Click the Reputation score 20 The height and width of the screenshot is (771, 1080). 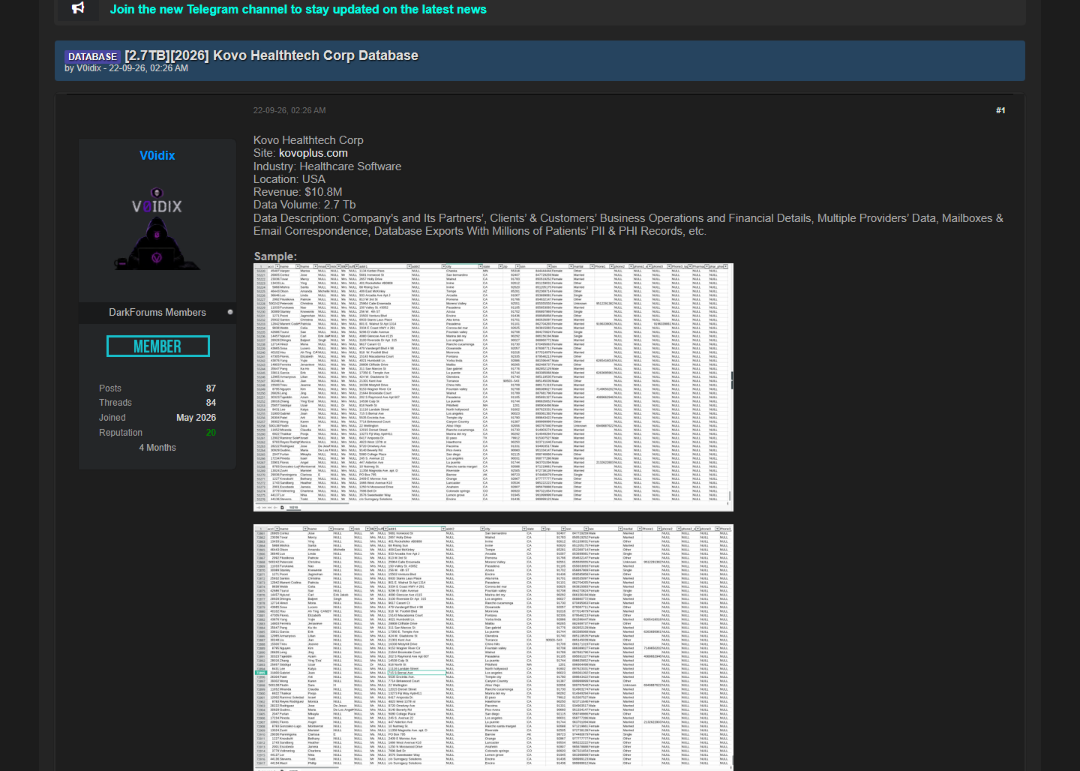[211, 433]
